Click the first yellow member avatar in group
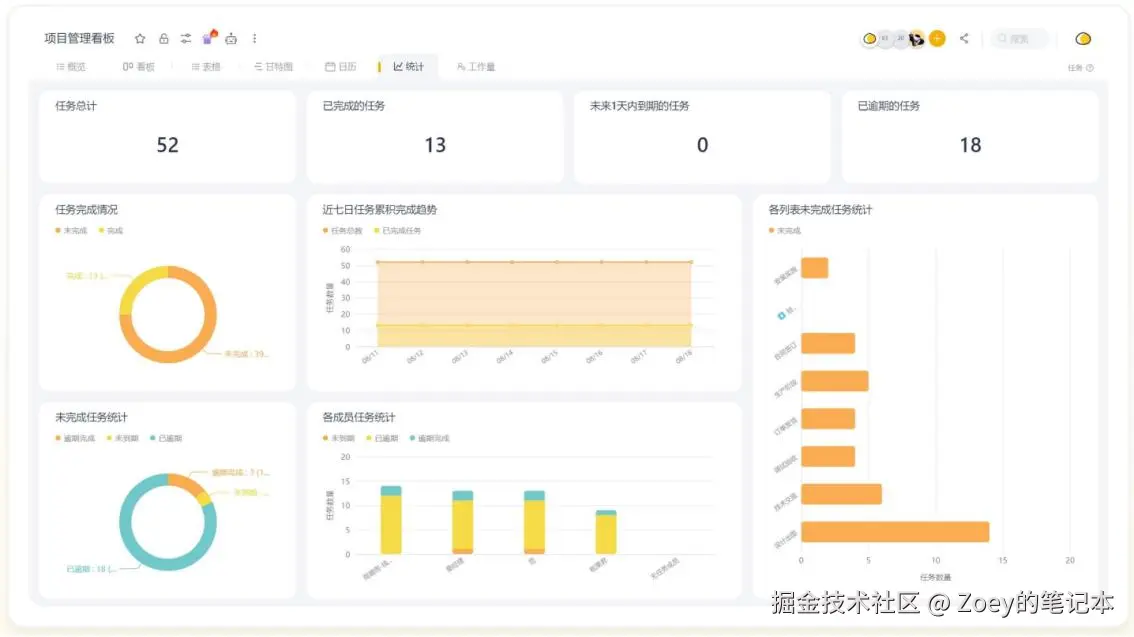Image resolution: width=1134 pixels, height=637 pixels. (869, 38)
